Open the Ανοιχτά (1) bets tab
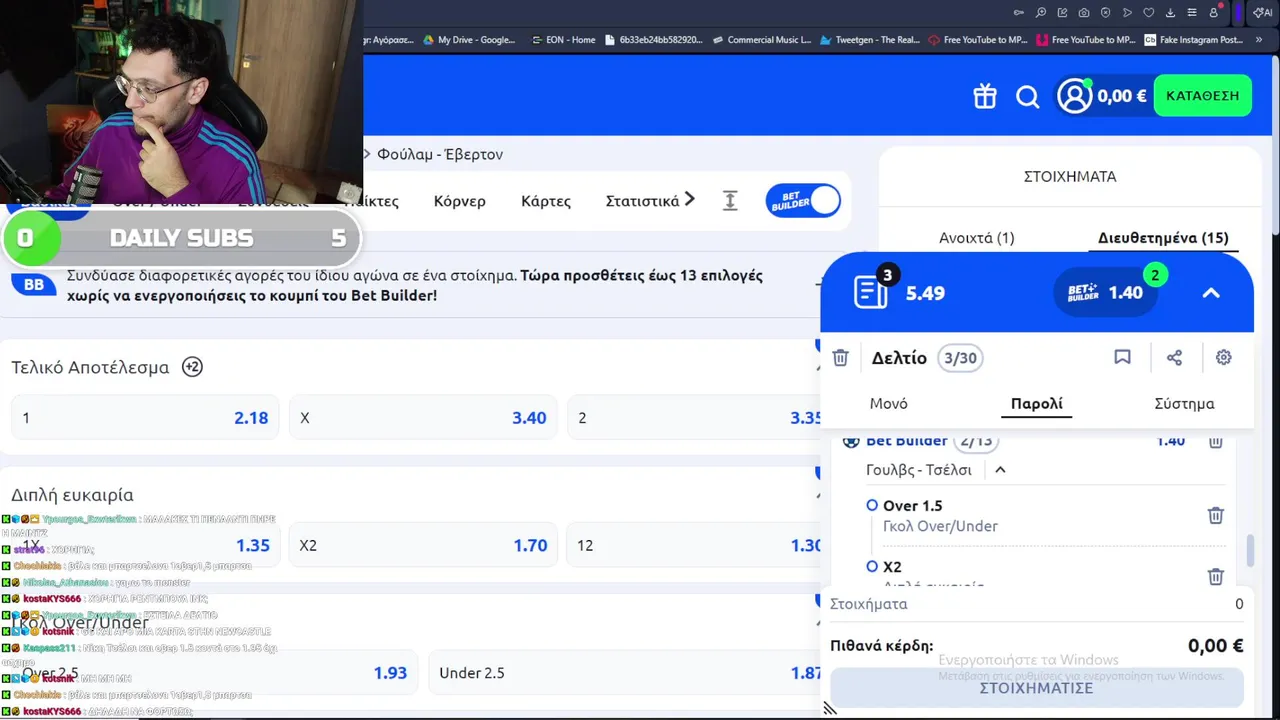Image resolution: width=1280 pixels, height=720 pixels. 976,238
